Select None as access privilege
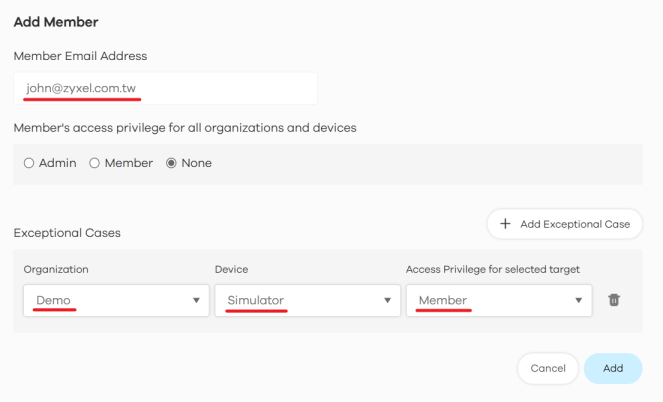The image size is (663, 402). (171, 163)
